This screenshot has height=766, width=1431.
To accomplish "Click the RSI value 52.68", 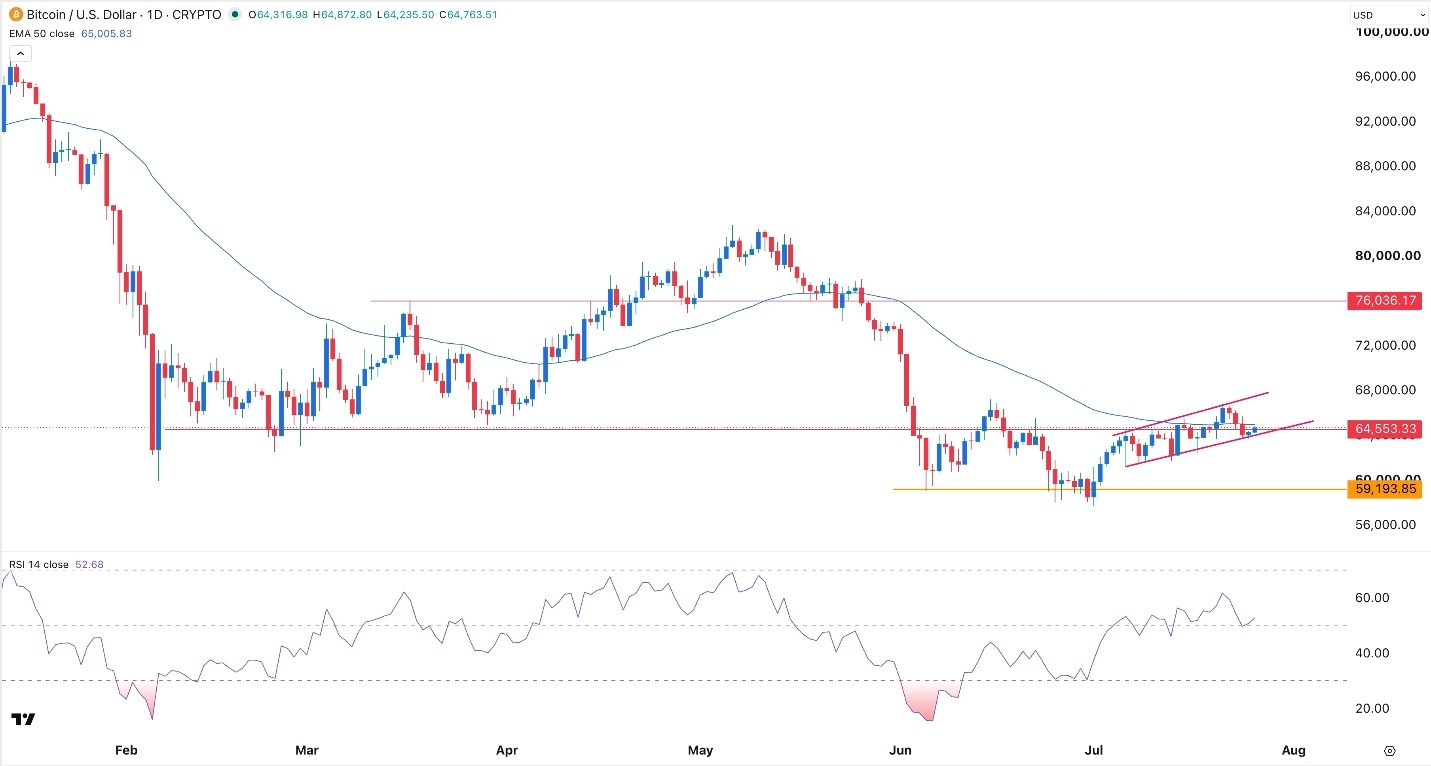I will coord(89,565).
